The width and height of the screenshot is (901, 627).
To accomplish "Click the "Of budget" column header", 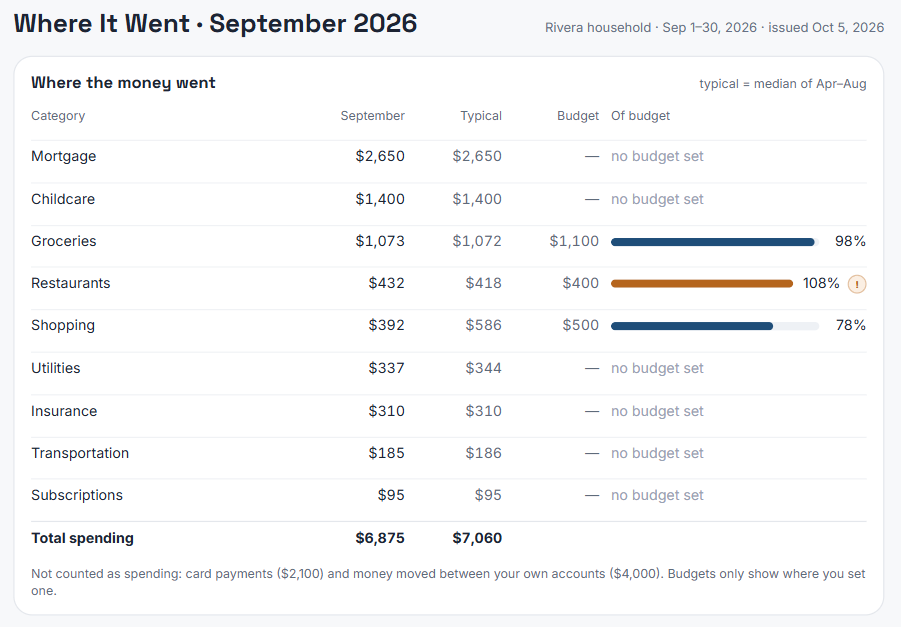I will (640, 116).
